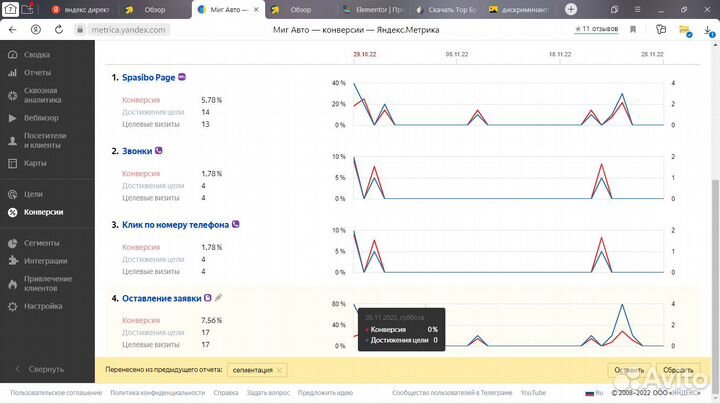Switch to the Скачать Top browser tab
The image size is (720, 404).
point(448,10)
